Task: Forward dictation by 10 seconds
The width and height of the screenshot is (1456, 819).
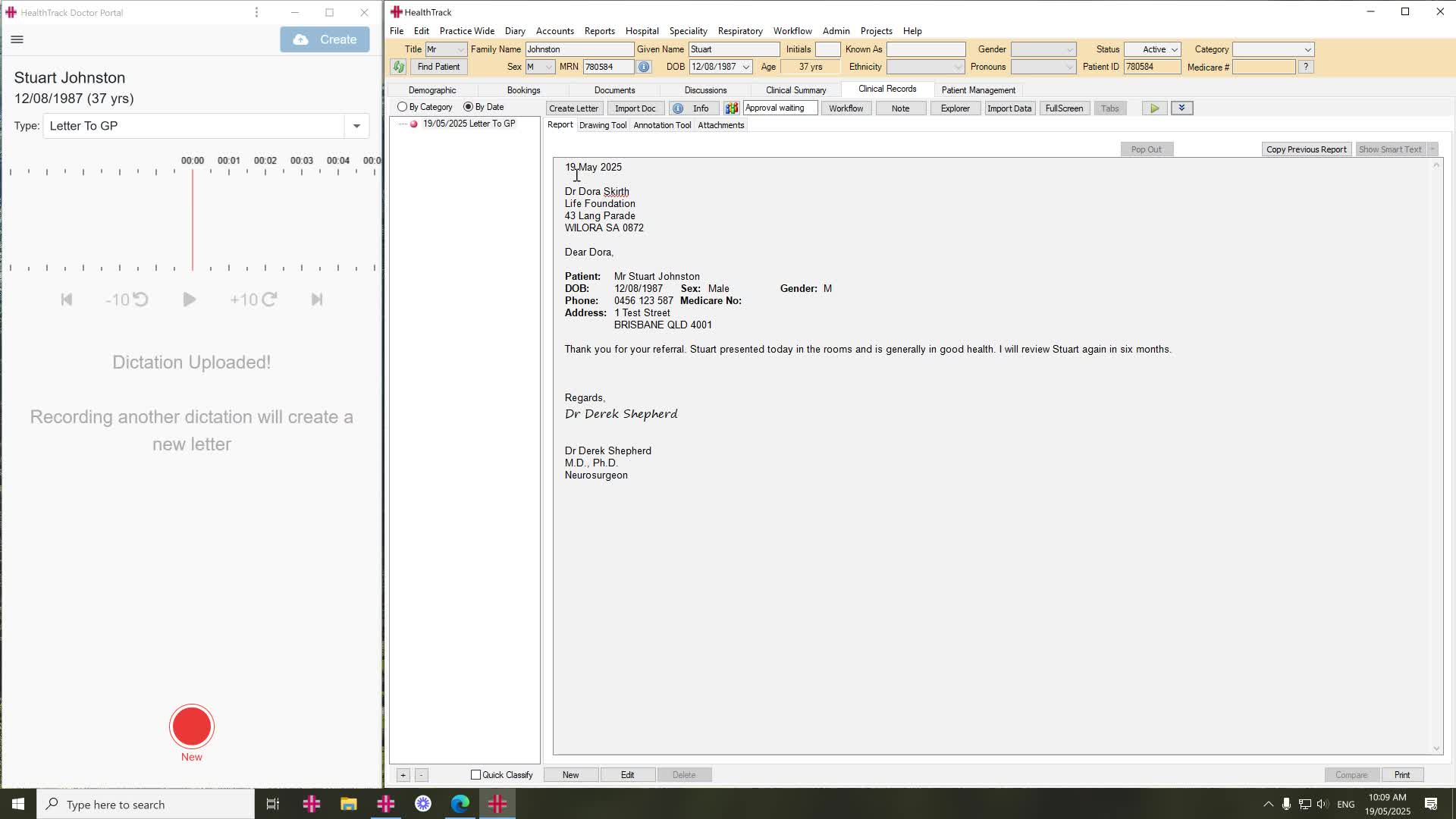Action: click(253, 300)
